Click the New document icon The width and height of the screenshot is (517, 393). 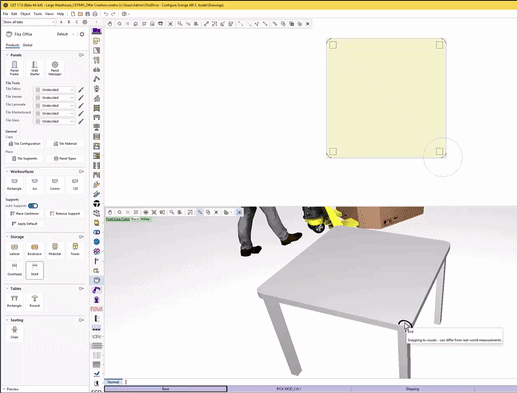point(73,14)
